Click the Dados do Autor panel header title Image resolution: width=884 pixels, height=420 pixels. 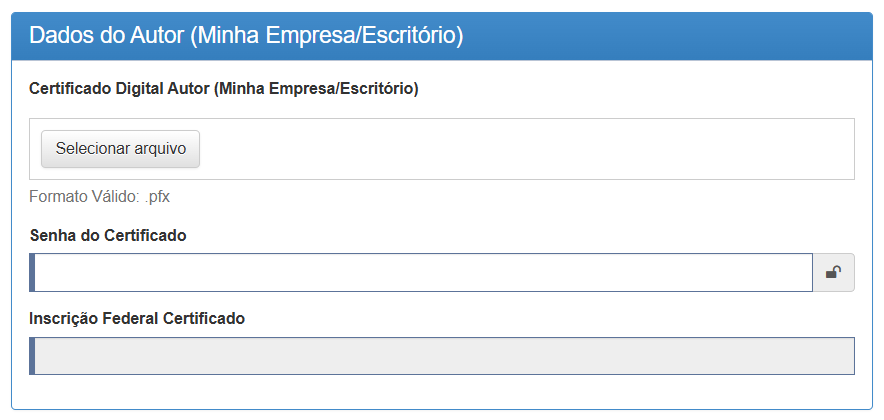coord(246,36)
